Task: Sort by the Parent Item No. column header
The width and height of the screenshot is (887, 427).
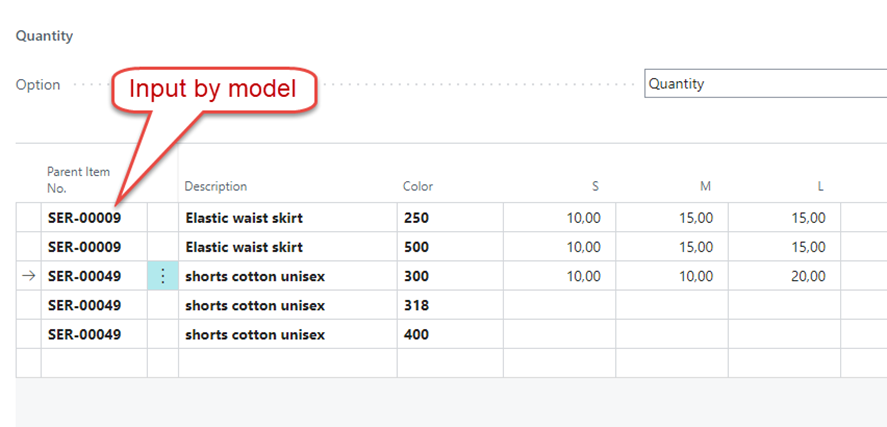Action: coord(78,180)
